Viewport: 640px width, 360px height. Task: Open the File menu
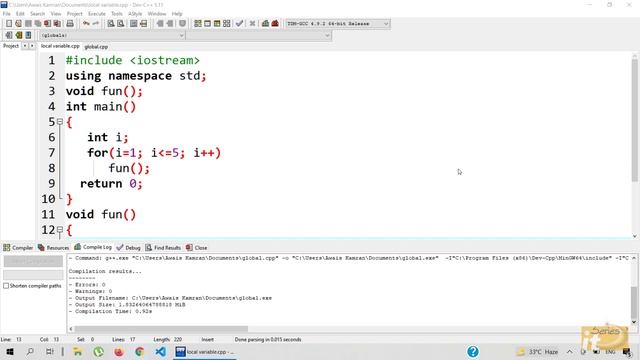coord(7,13)
